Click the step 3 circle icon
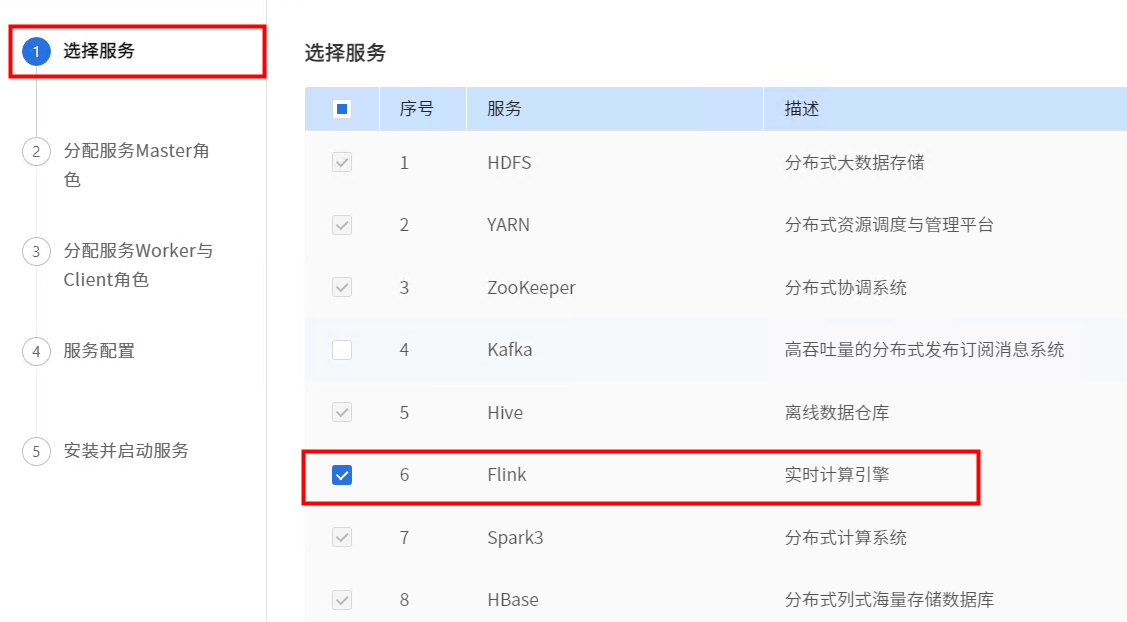1127x622 pixels. [x=36, y=252]
